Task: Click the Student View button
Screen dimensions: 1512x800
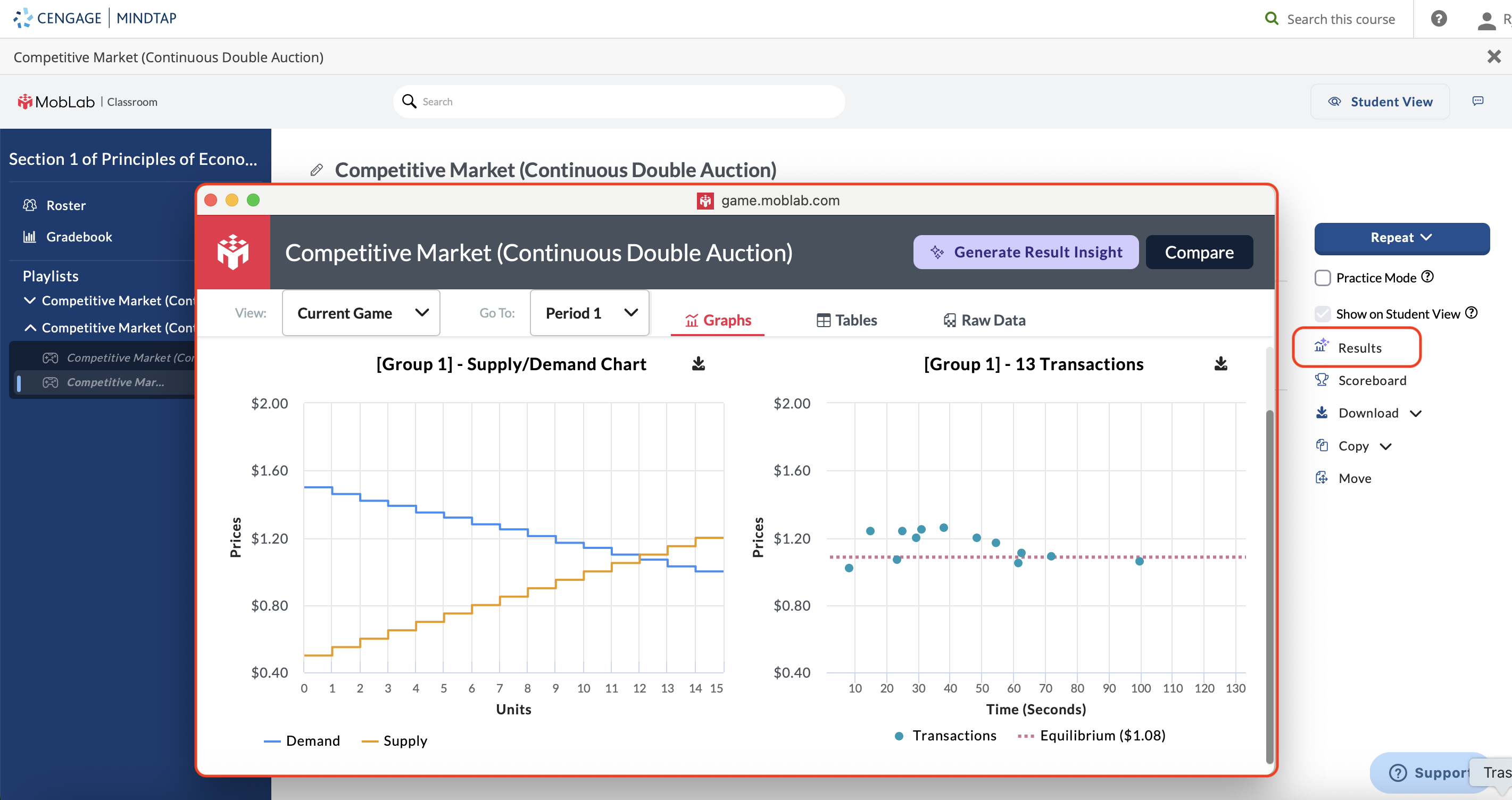Action: coord(1380,102)
